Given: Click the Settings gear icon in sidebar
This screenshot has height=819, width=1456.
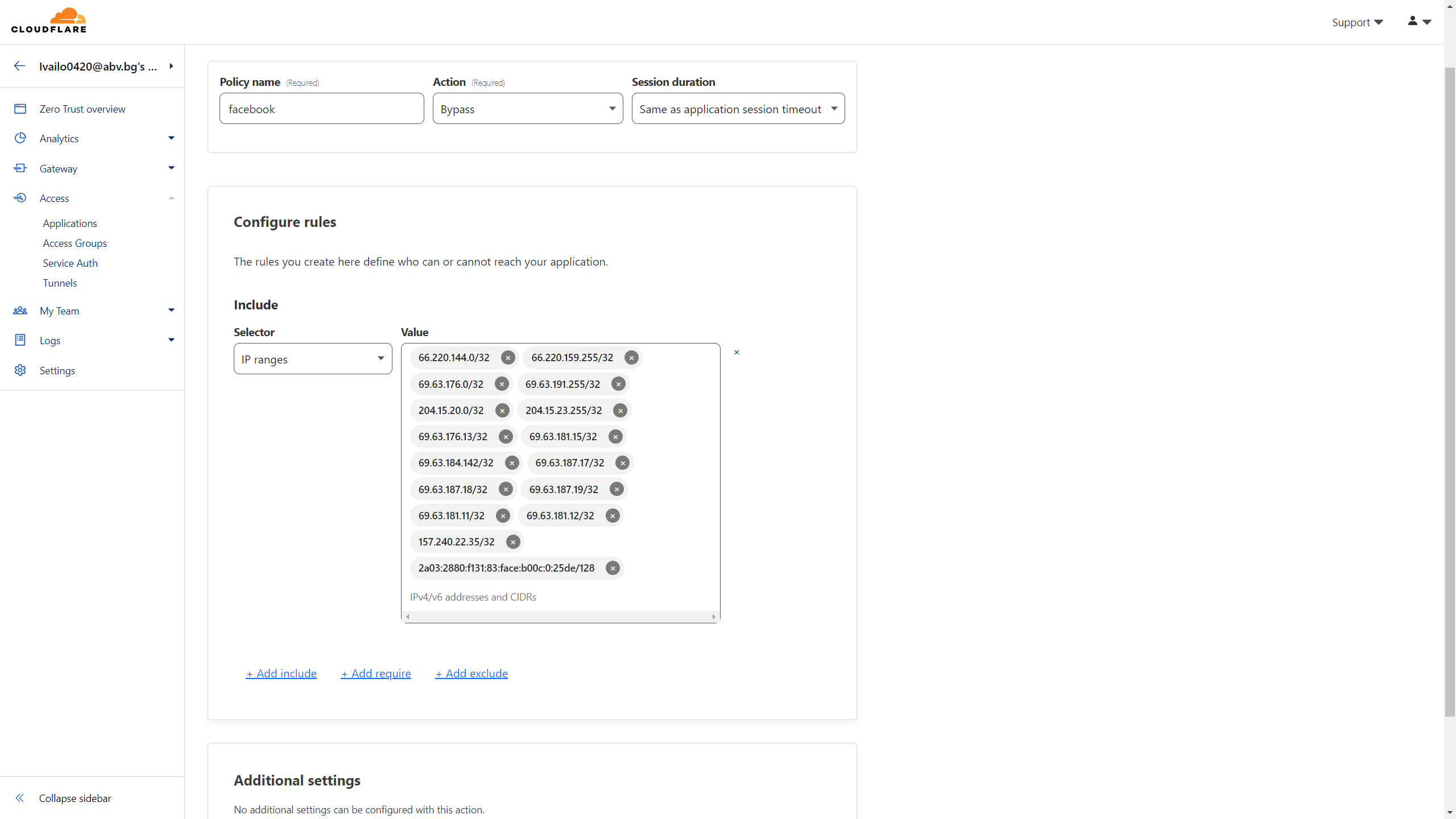Looking at the screenshot, I should (x=20, y=370).
